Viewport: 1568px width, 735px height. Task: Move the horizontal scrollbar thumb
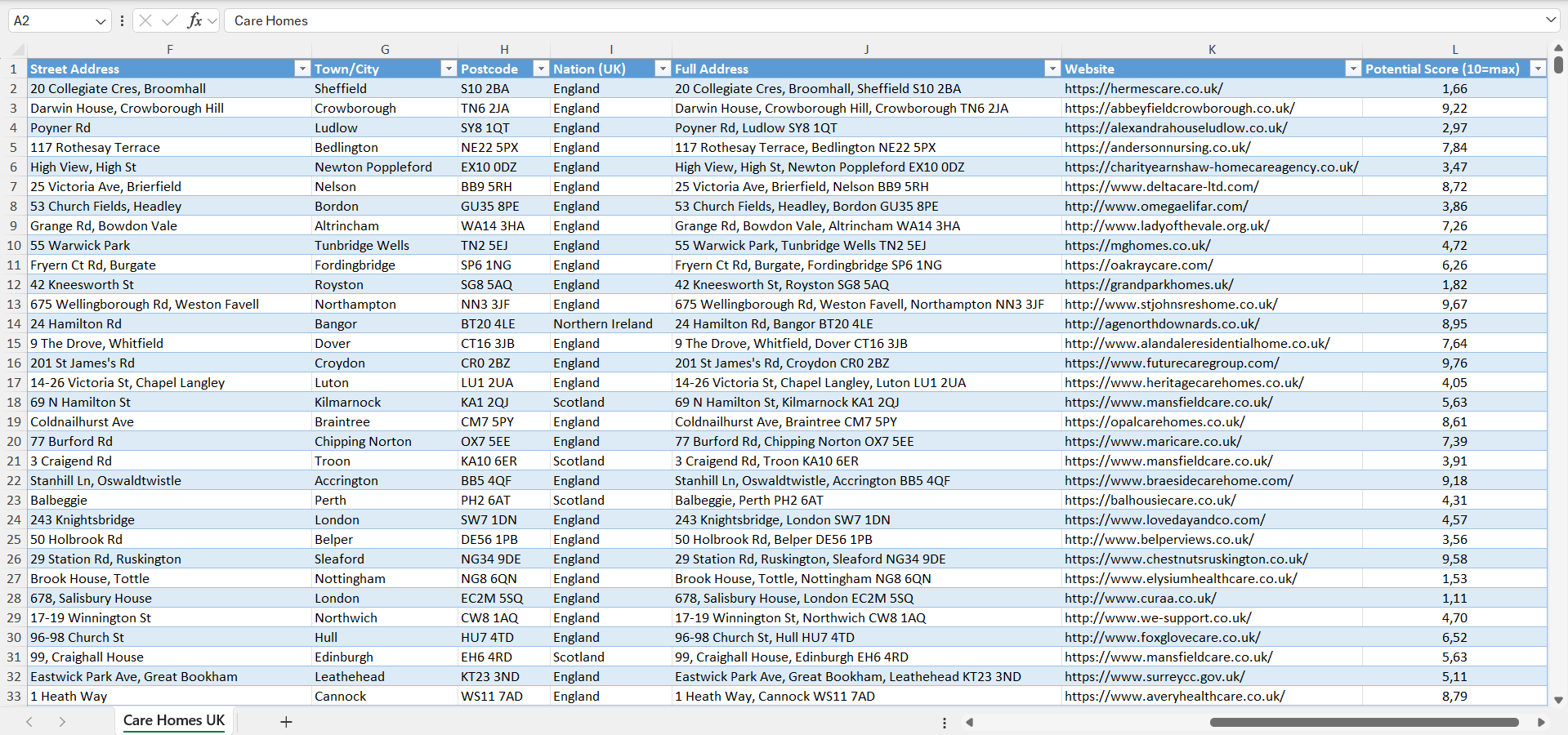[1364, 722]
